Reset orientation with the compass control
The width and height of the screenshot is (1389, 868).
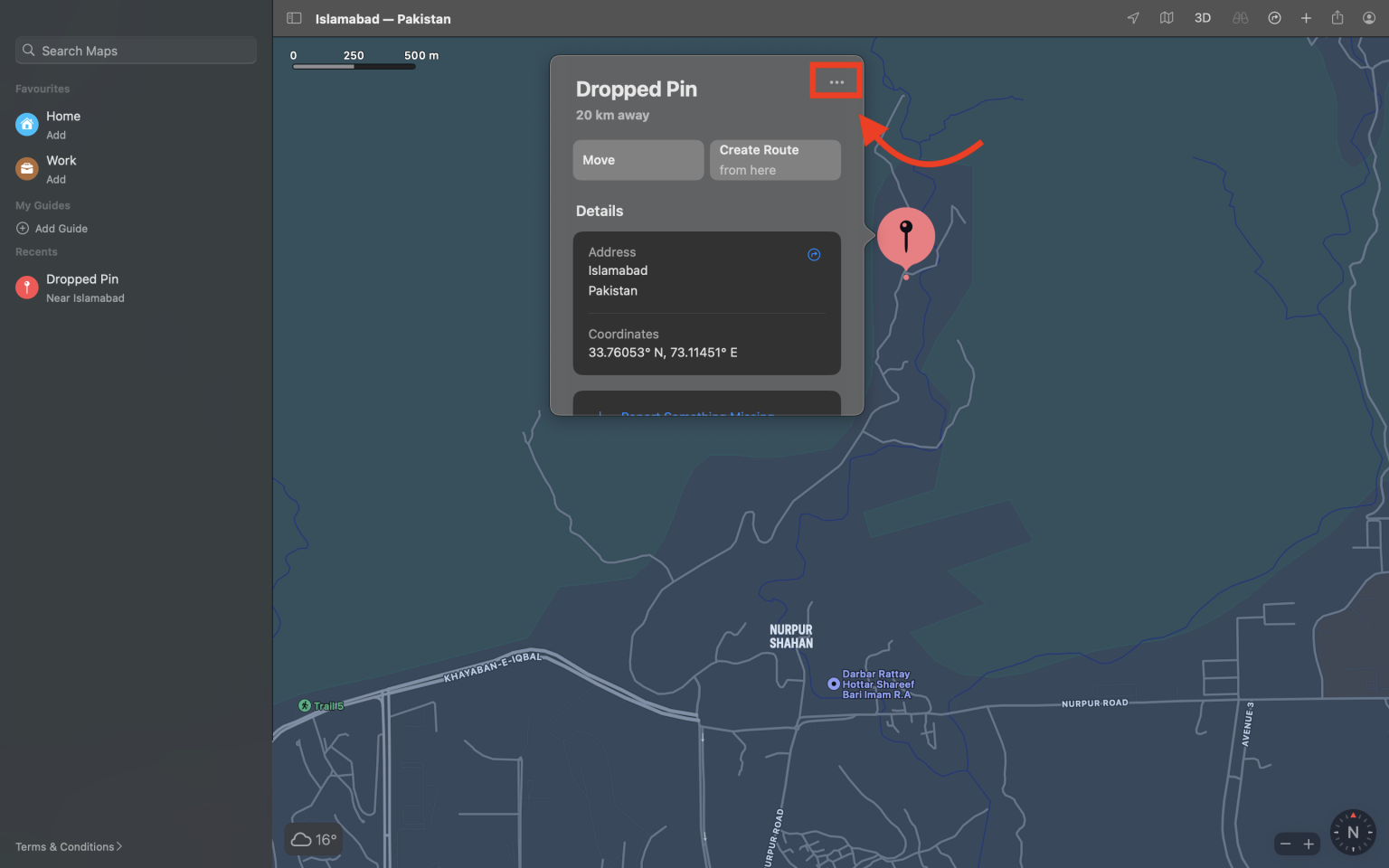coord(1352,831)
